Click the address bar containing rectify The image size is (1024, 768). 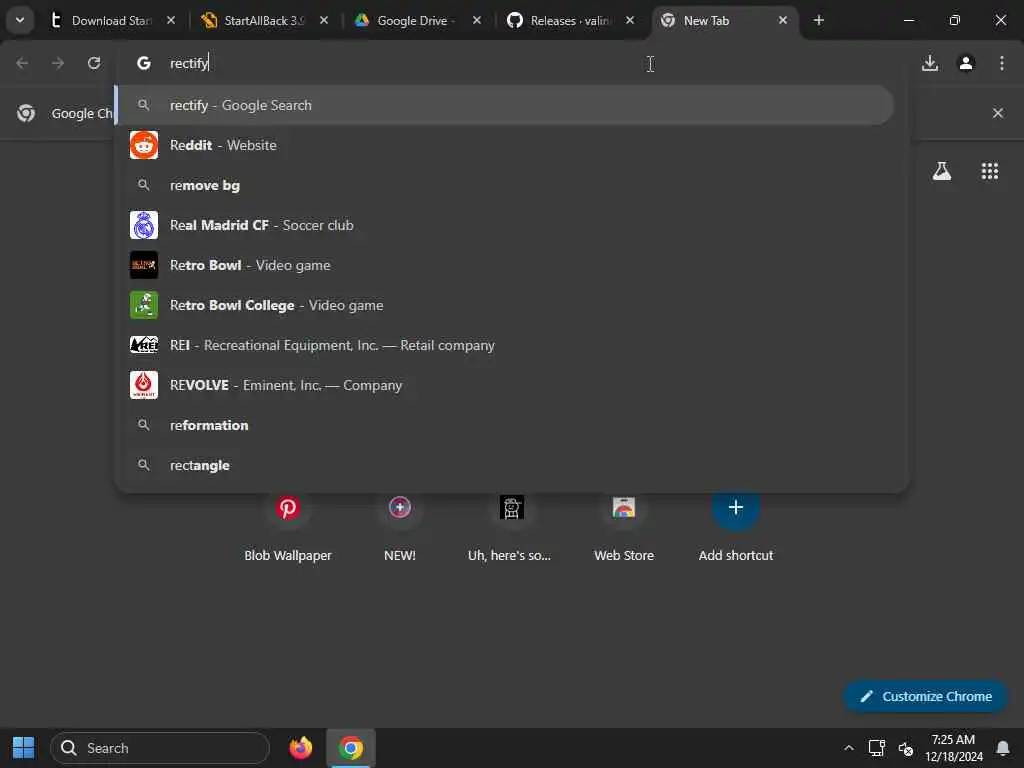point(513,63)
